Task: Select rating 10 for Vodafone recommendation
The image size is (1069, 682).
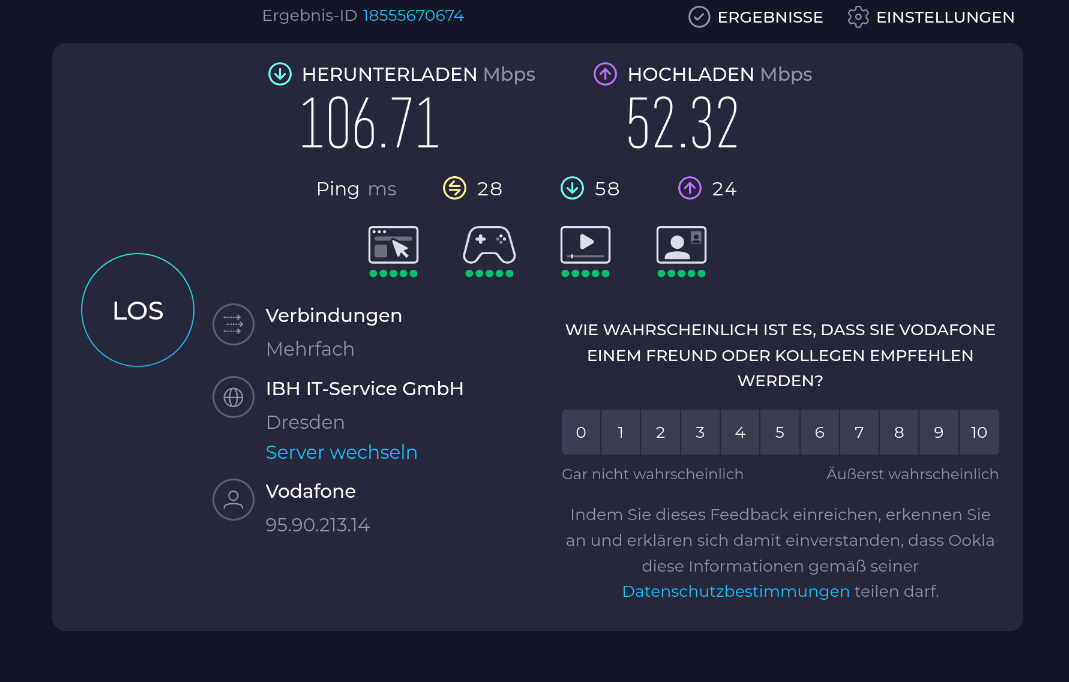Action: 979,432
